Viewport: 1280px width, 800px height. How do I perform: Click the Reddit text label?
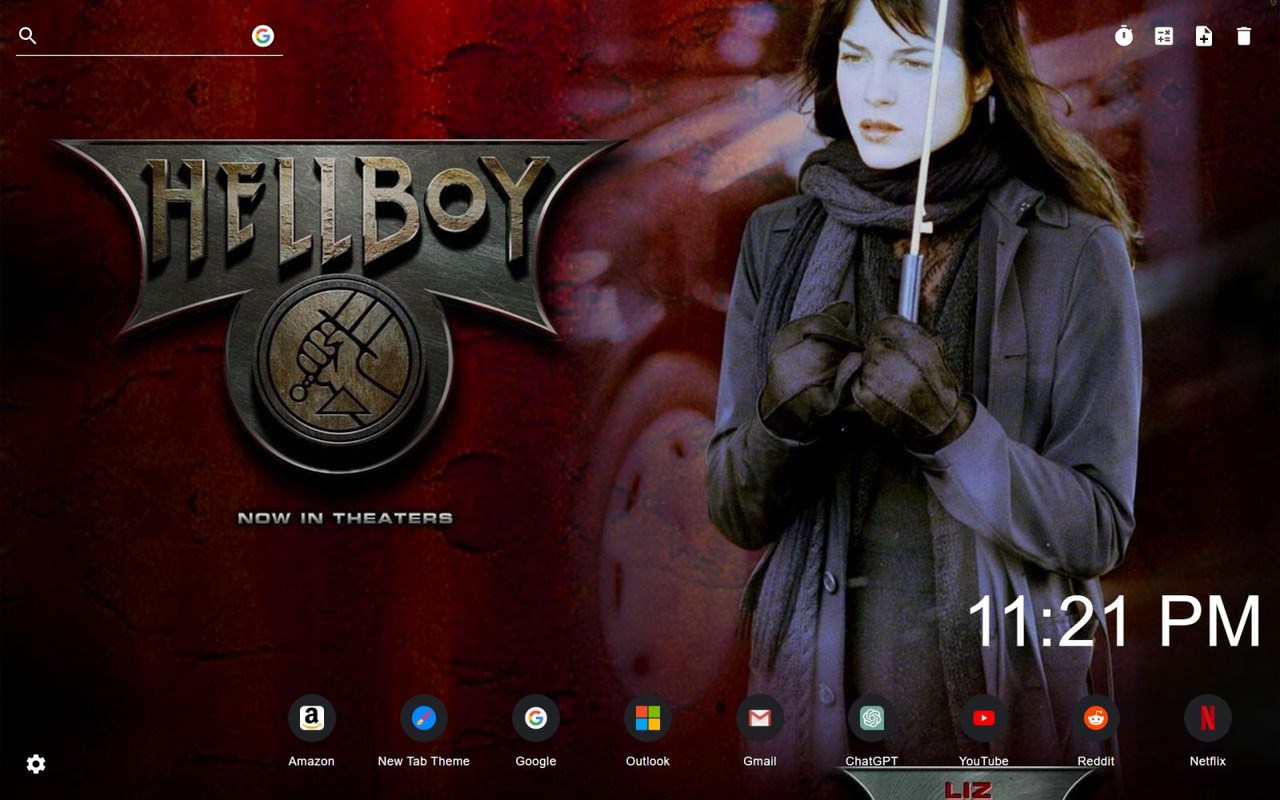1096,761
